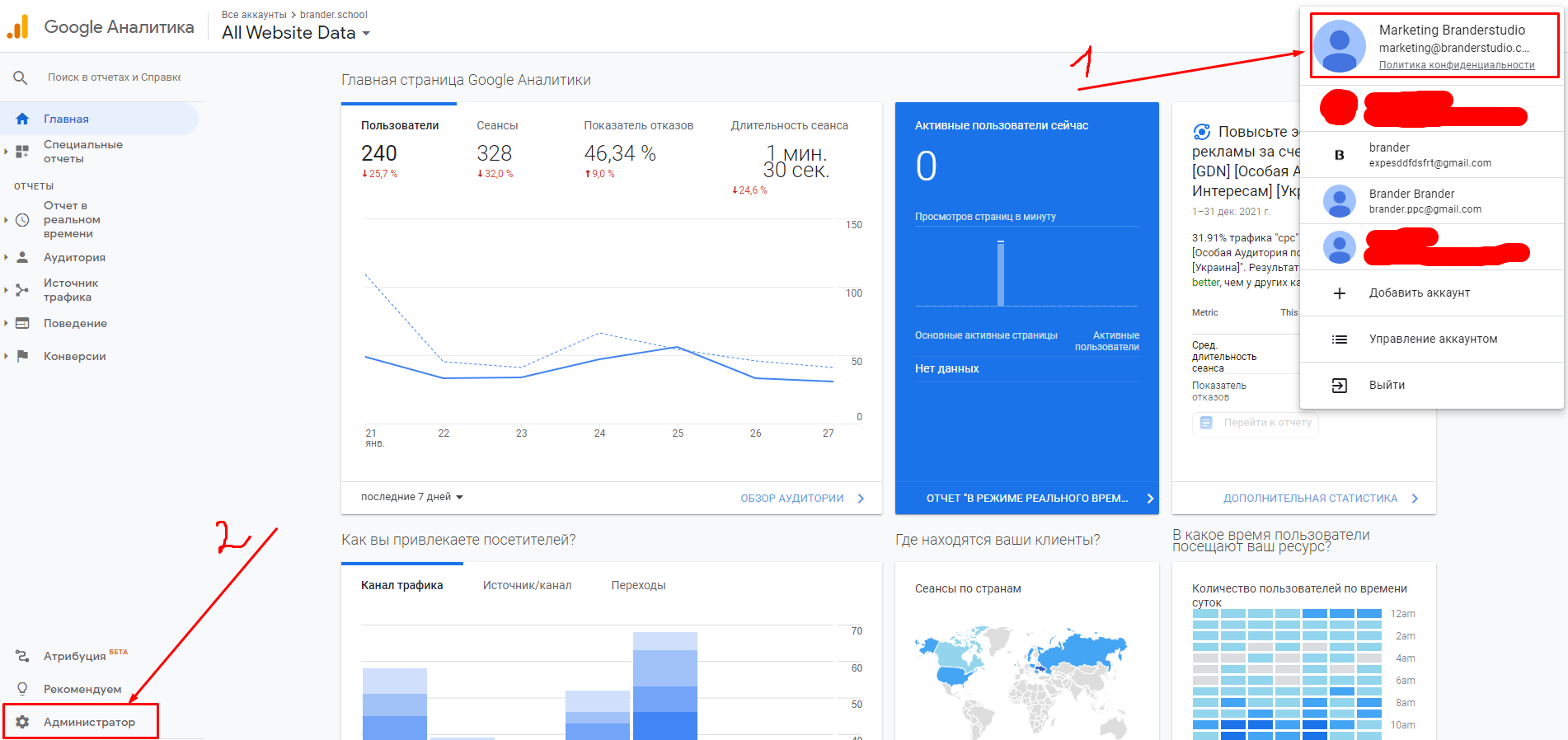Click the sign out icon
The image size is (1568, 740).
coord(1340,386)
